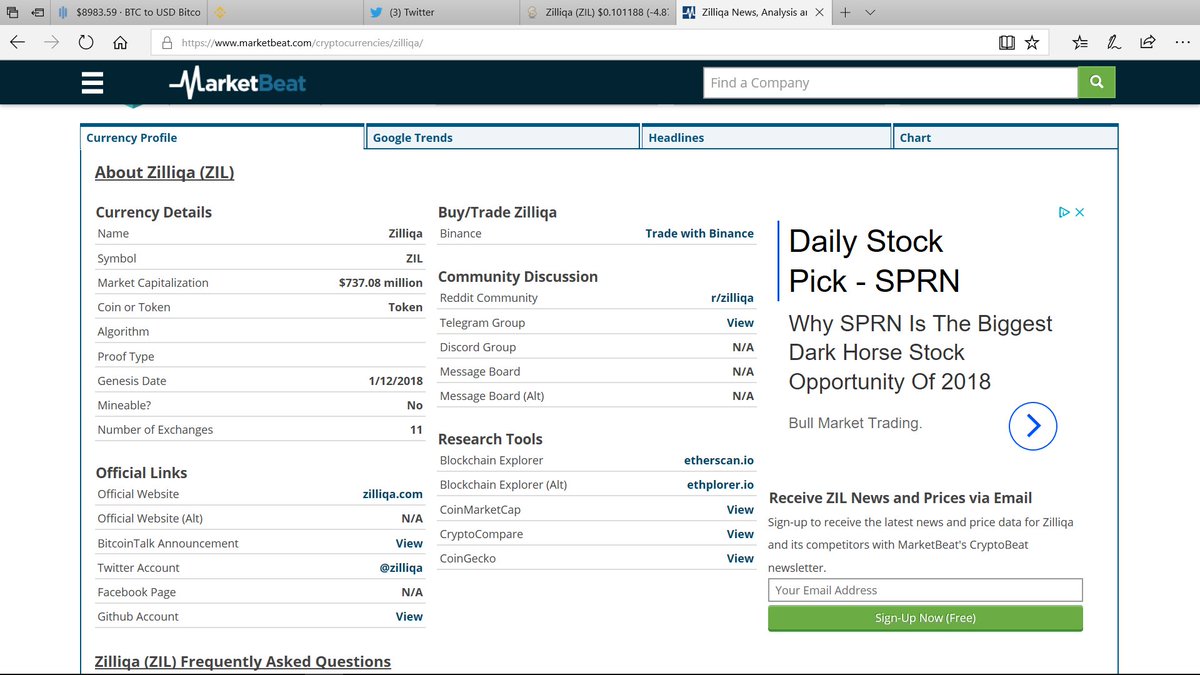Click the Mineable? value No

tap(415, 405)
